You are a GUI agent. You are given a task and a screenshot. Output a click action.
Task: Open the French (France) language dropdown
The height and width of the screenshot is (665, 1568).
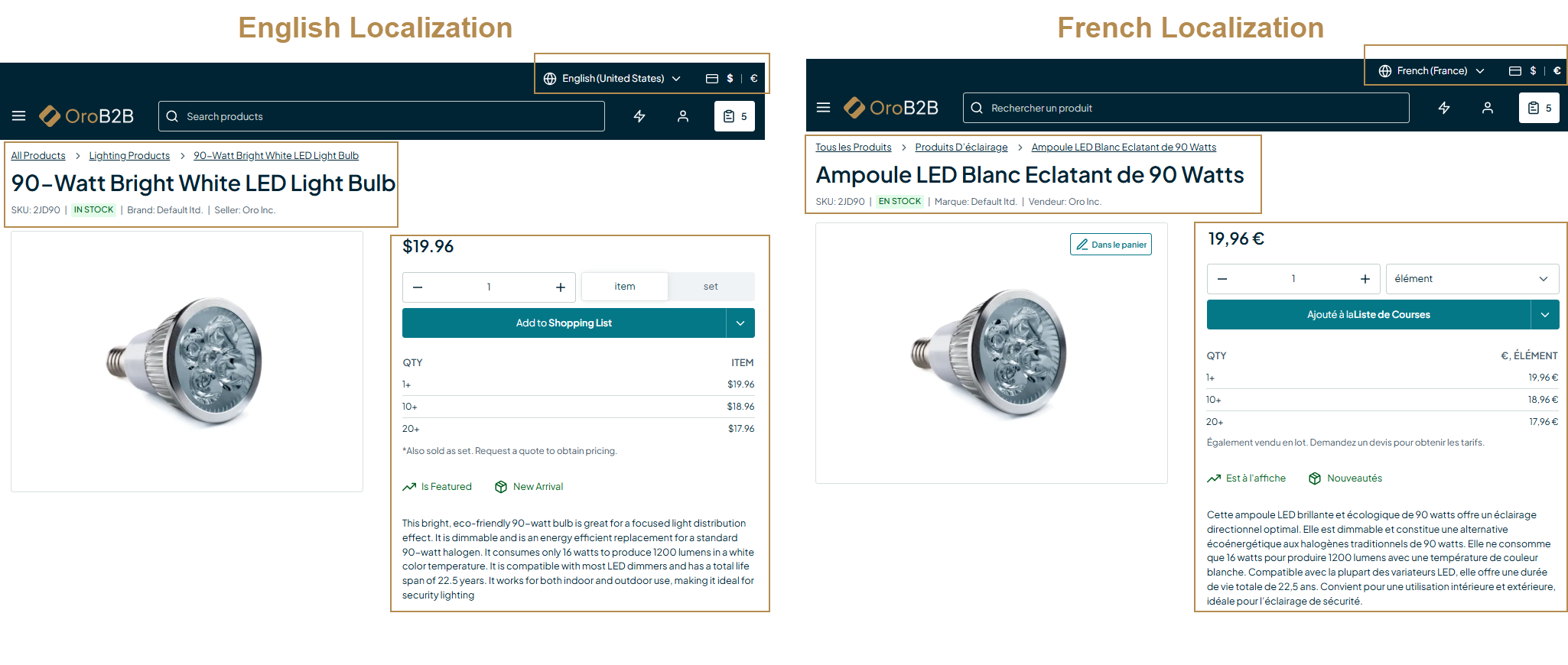tap(1431, 71)
